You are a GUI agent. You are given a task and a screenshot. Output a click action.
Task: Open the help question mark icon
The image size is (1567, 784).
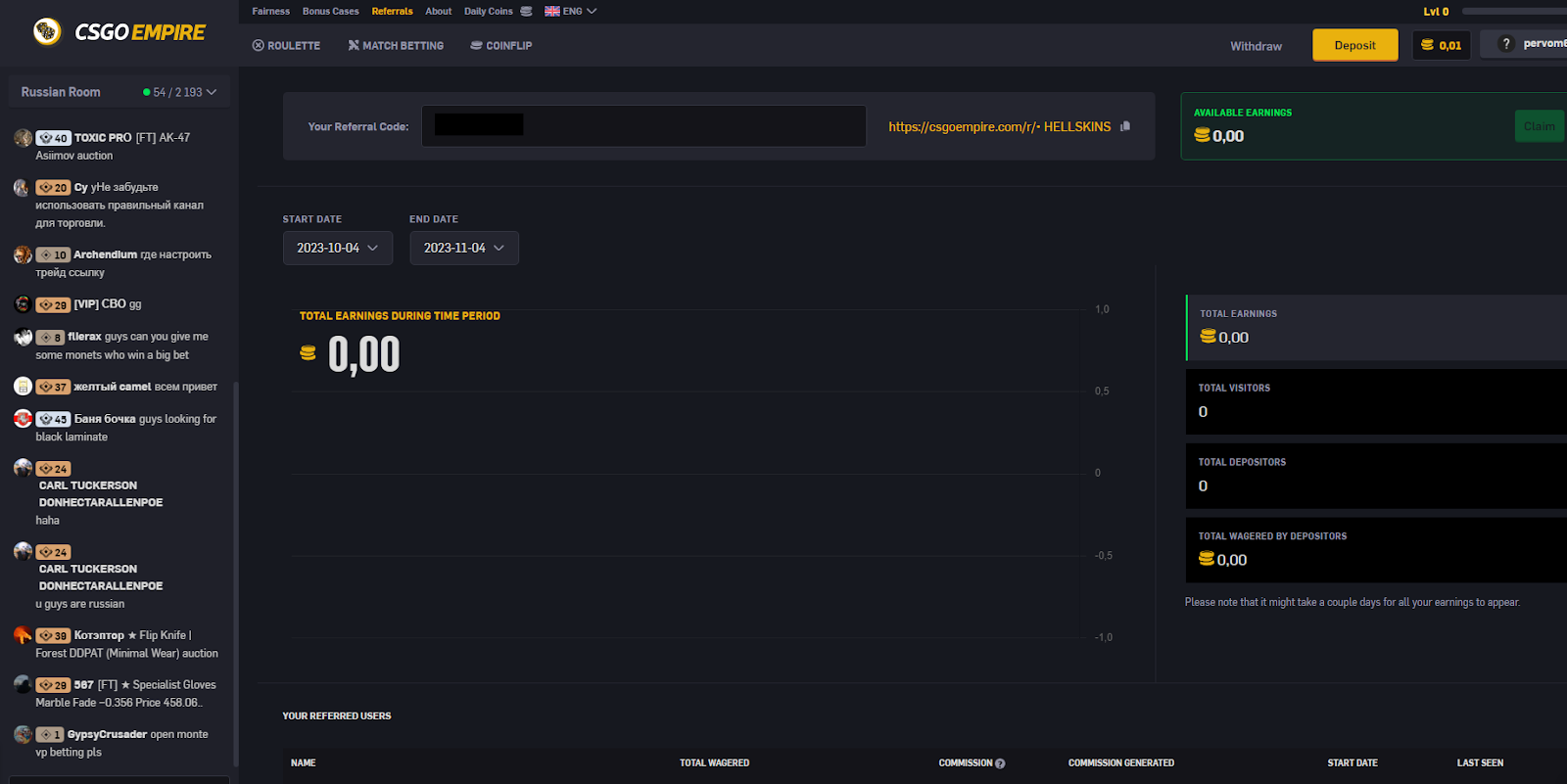(x=1506, y=44)
